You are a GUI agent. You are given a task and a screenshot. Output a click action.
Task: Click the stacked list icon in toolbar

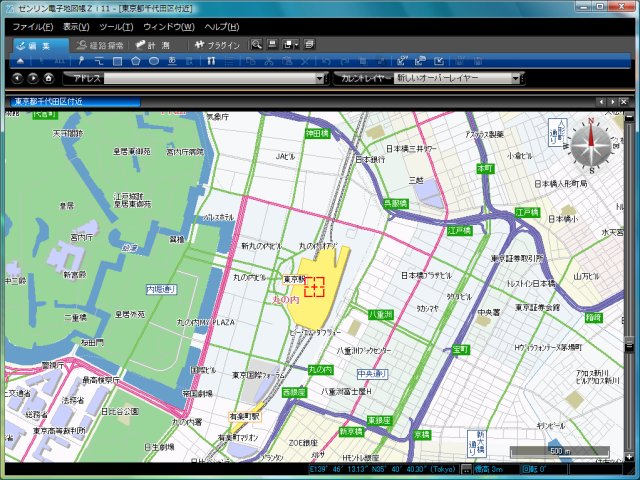[310, 44]
